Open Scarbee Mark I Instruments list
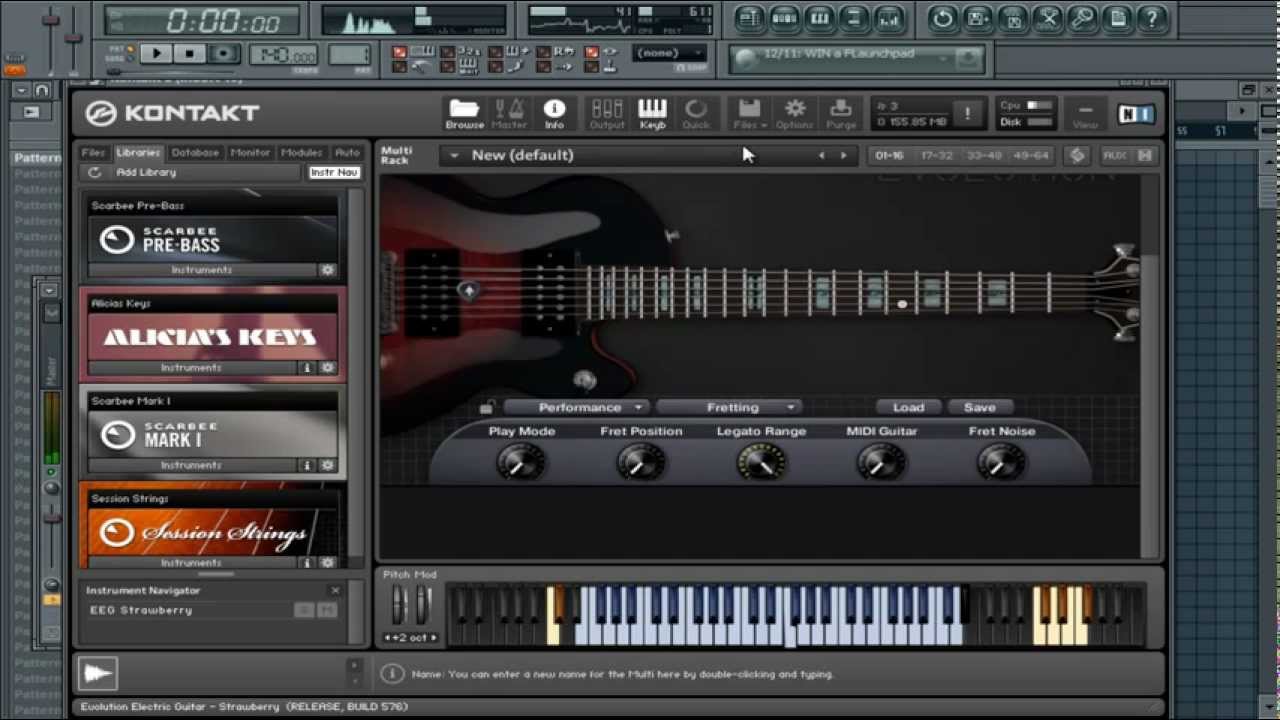 pyautogui.click(x=191, y=465)
